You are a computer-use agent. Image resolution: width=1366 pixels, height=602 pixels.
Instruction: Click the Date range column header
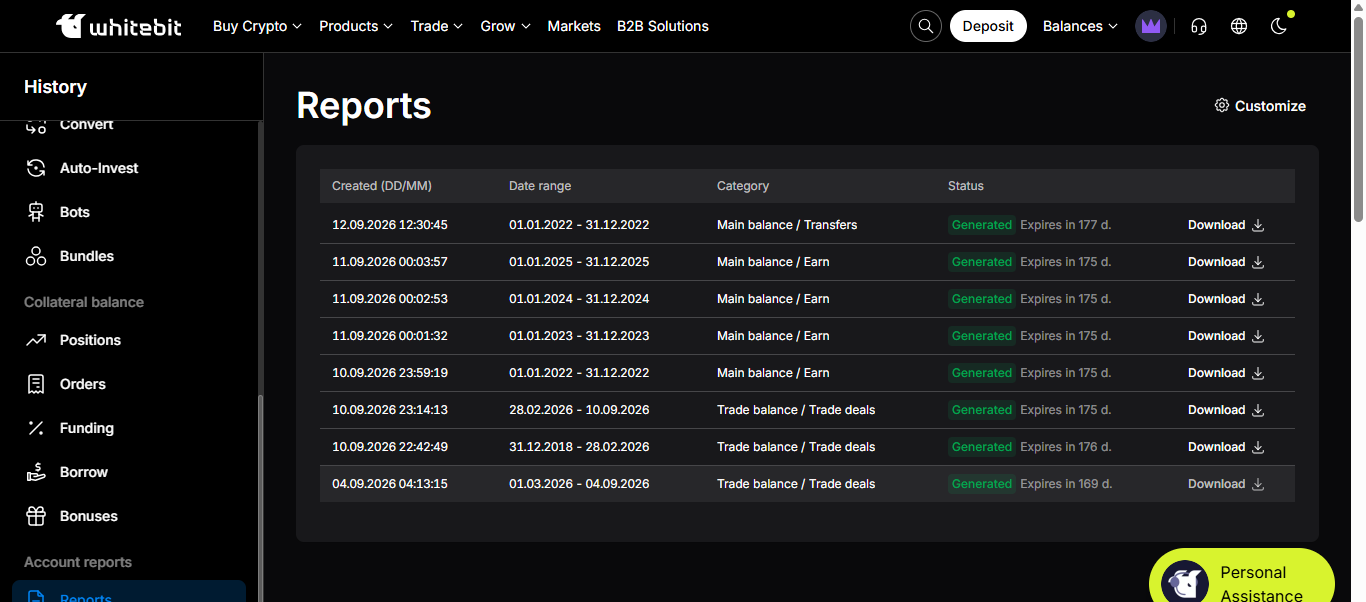coord(540,186)
